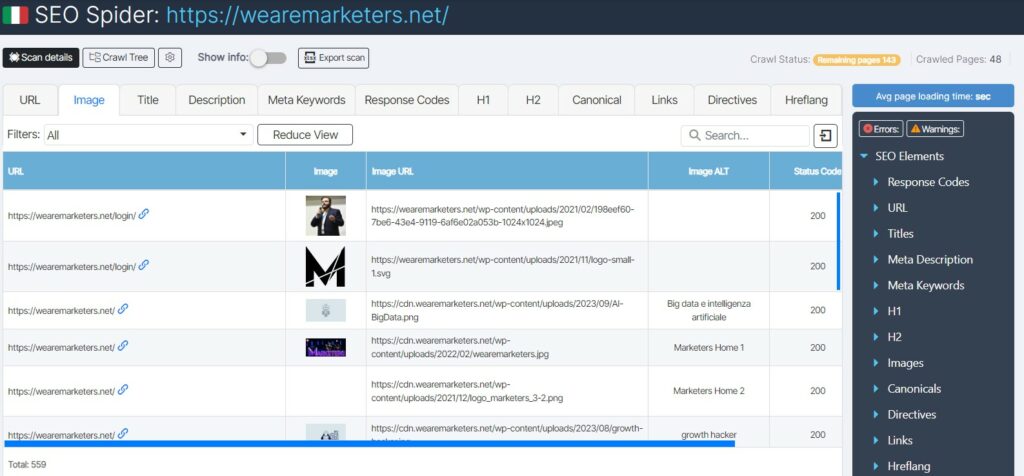Image resolution: width=1024 pixels, height=476 pixels.
Task: Collapse the SEO Elements section
Action: [x=864, y=156]
